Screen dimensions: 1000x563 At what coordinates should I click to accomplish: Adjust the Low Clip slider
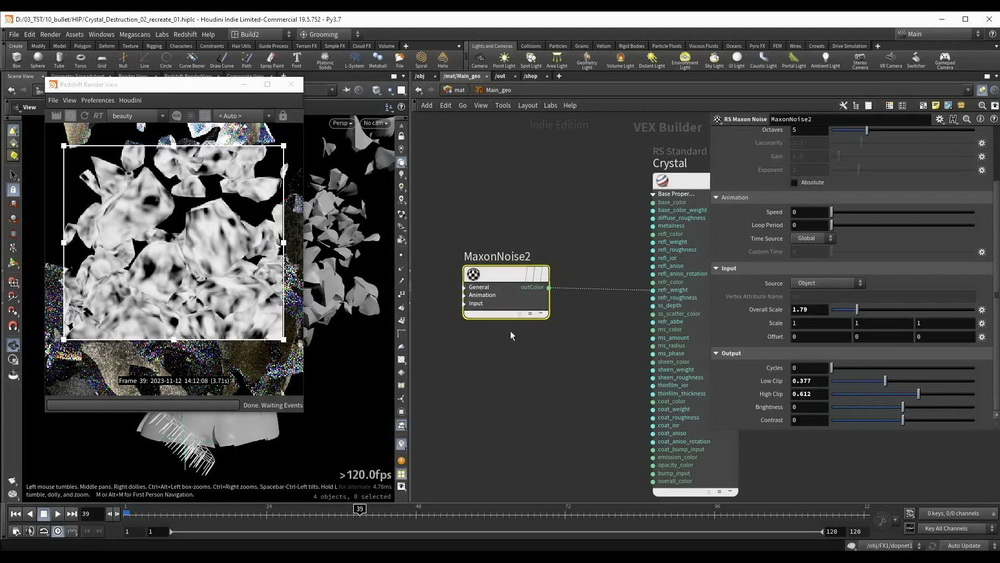click(903, 381)
